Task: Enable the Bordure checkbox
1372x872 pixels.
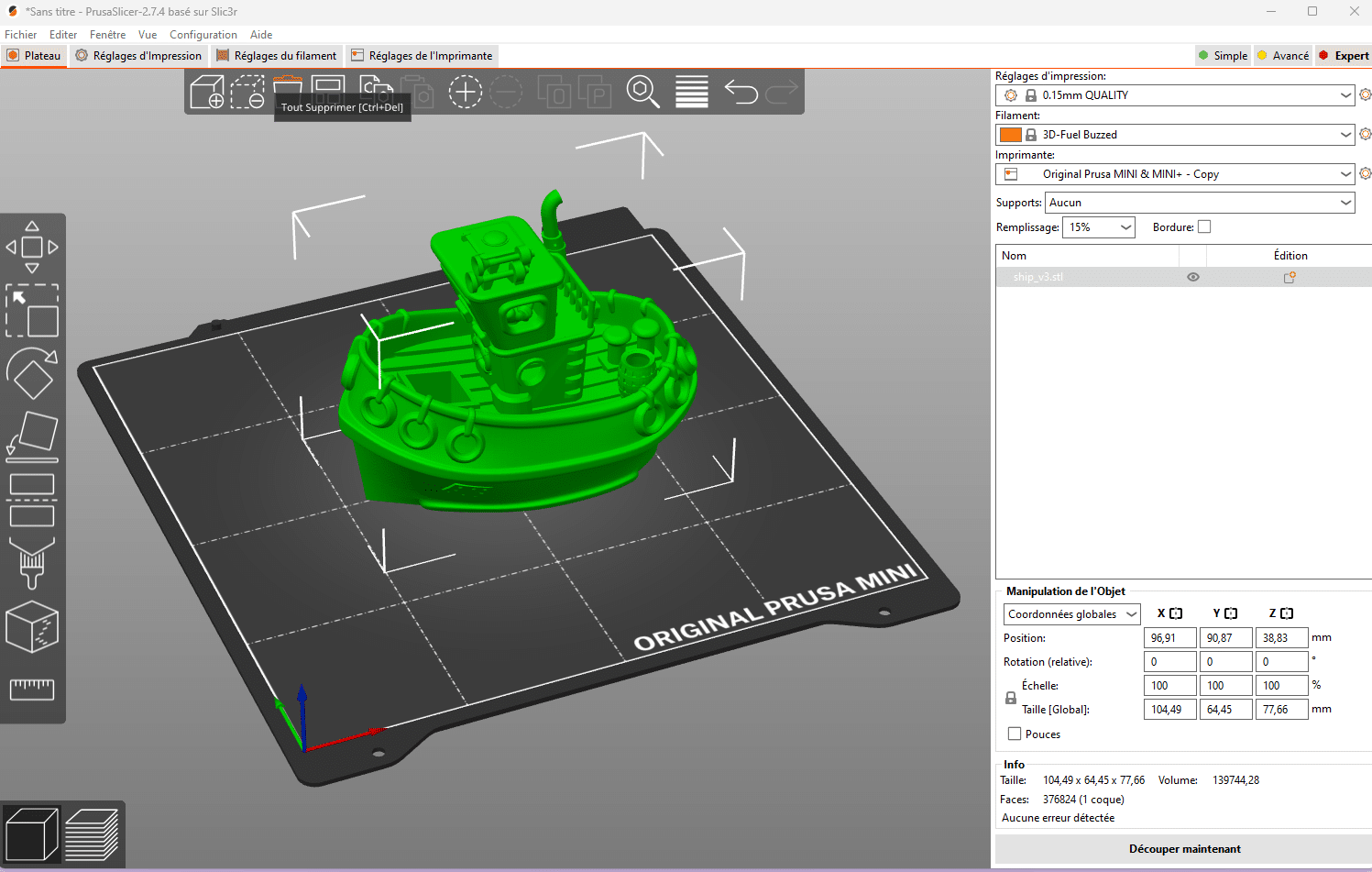Action: 1203,226
